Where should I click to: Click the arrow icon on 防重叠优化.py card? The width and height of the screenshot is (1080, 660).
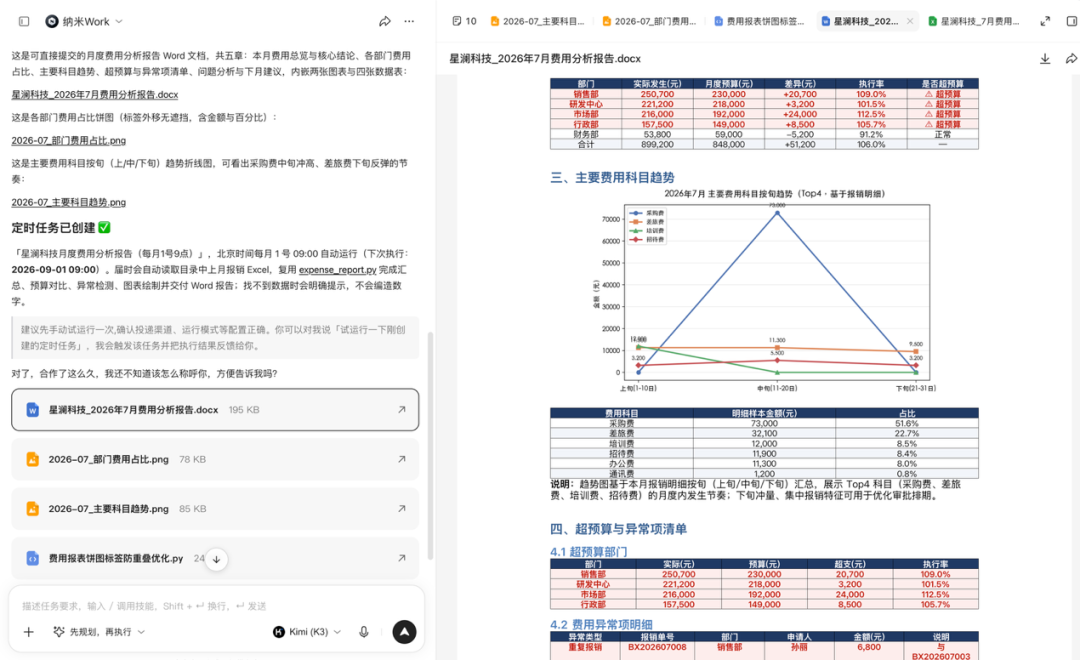pyautogui.click(x=402, y=559)
